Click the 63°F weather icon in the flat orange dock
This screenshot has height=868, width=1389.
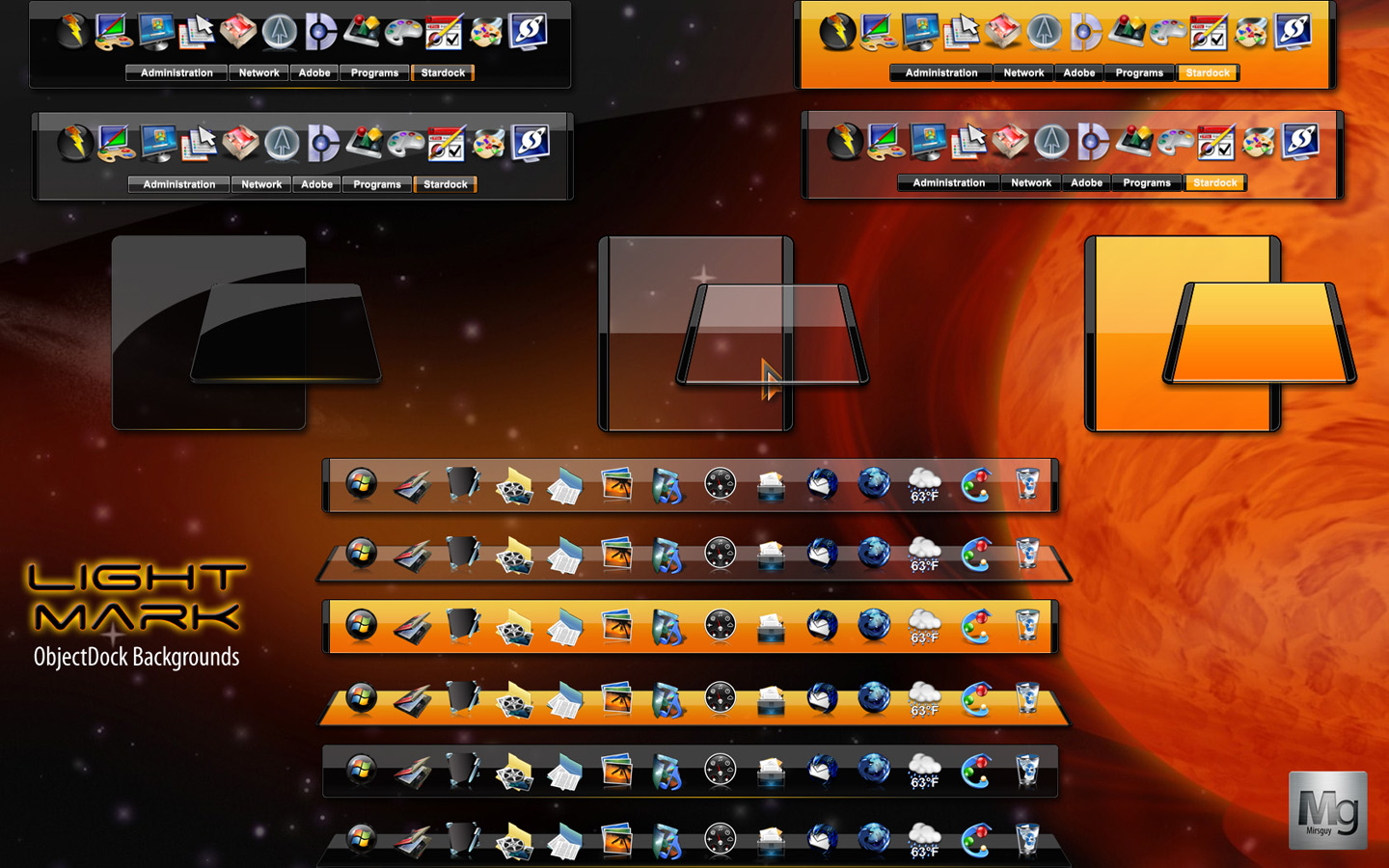[924, 627]
